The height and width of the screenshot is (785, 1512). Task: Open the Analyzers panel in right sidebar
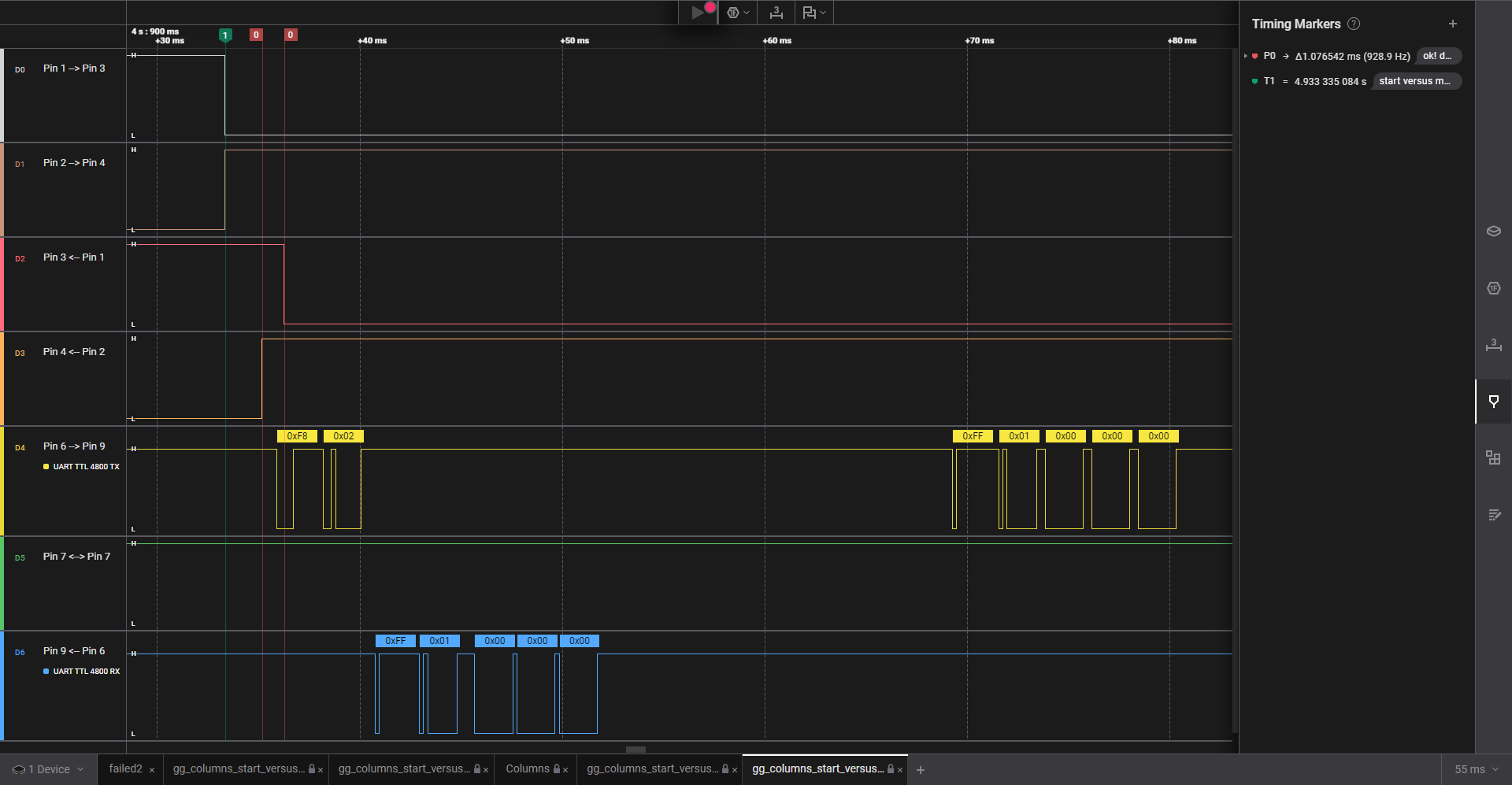coord(1493,288)
